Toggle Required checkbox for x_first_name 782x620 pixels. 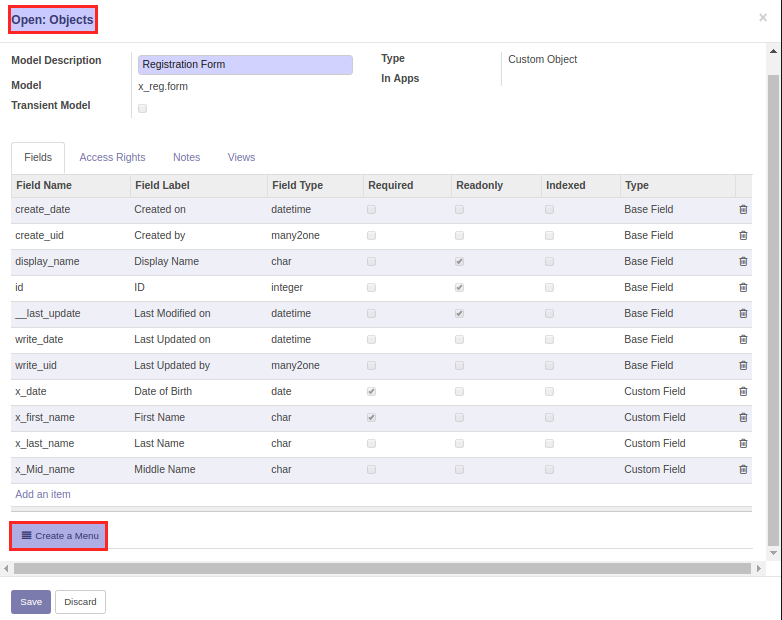[372, 417]
